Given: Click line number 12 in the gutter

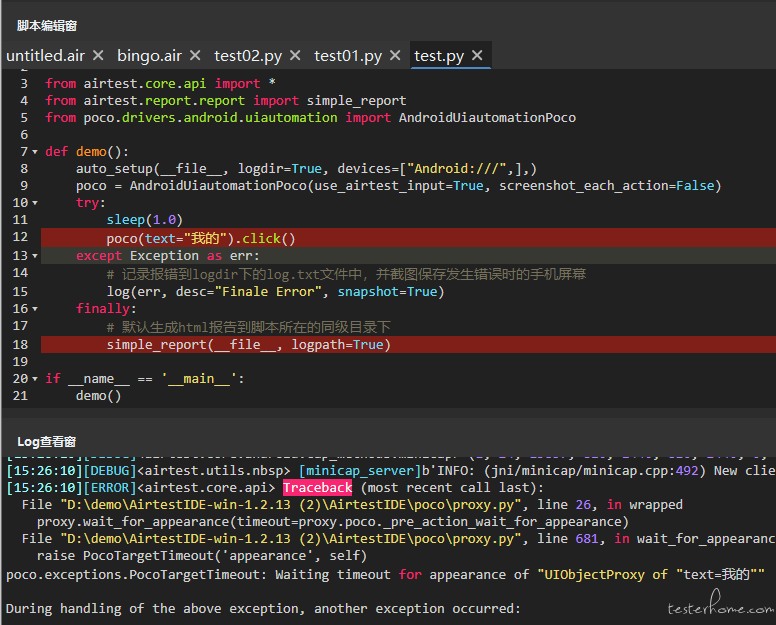Looking at the screenshot, I should point(20,237).
